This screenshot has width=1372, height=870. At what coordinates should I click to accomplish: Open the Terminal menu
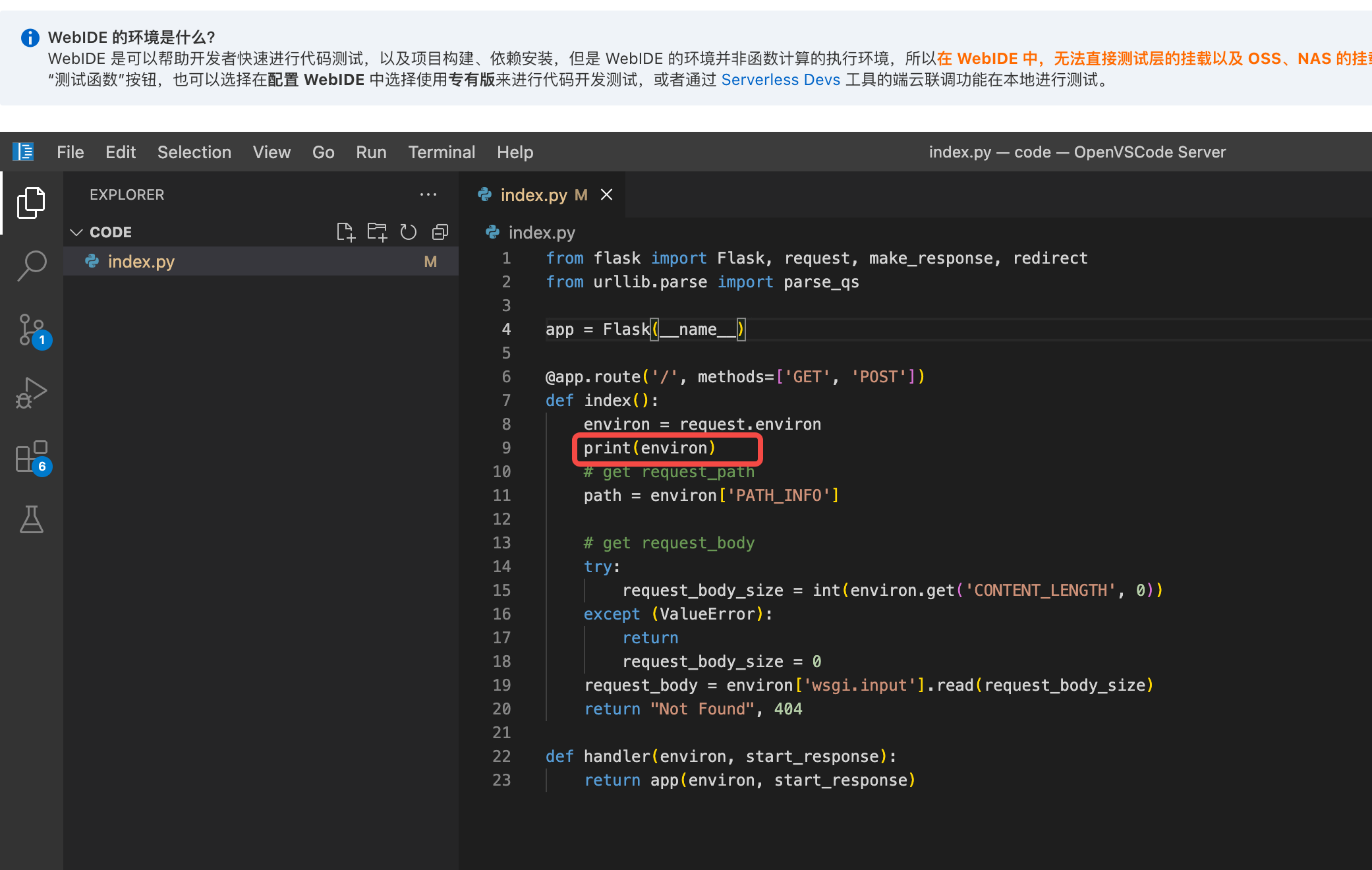[x=442, y=152]
